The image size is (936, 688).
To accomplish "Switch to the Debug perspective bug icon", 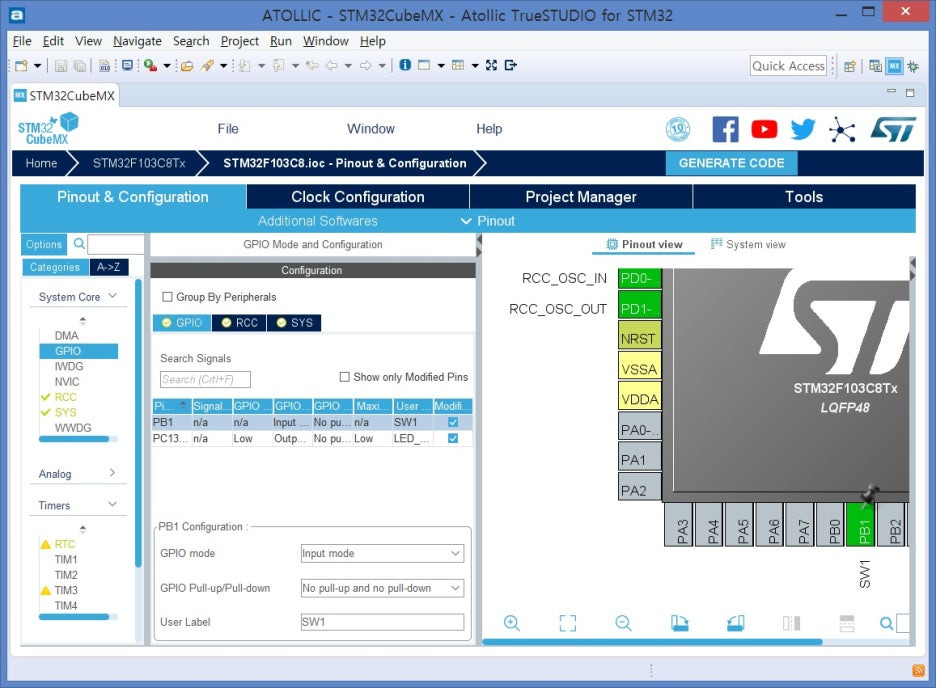I will [913, 66].
